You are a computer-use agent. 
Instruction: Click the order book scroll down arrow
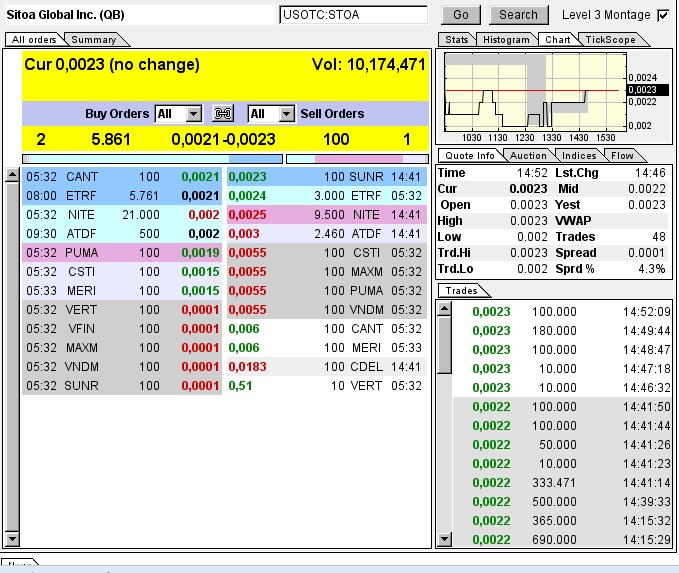point(12,540)
